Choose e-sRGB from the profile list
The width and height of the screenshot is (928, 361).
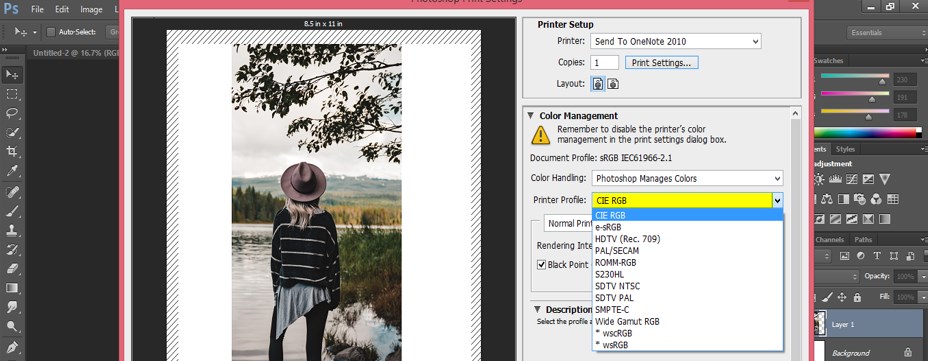[687, 227]
